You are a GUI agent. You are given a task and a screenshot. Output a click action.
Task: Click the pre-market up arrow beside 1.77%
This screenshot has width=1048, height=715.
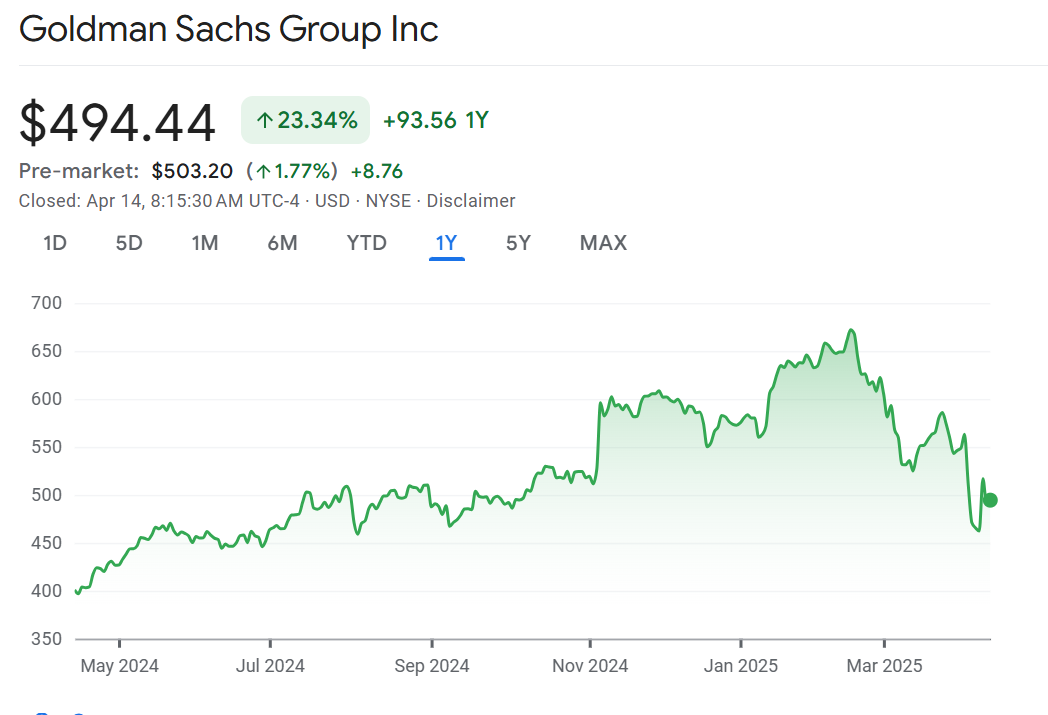pyautogui.click(x=263, y=171)
